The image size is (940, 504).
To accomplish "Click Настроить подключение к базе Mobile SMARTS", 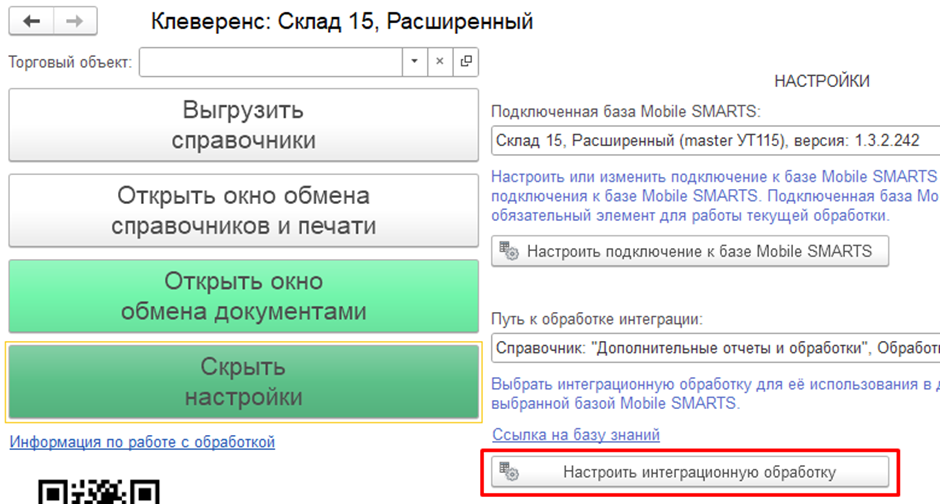I will [x=690, y=251].
